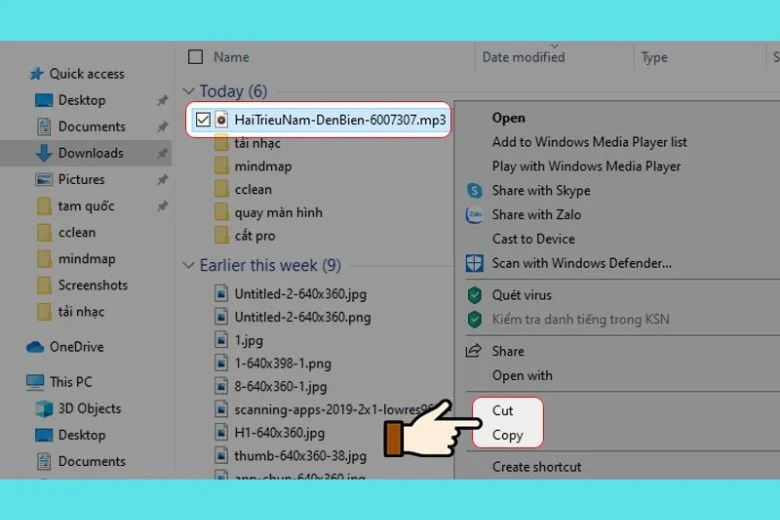Choose Share with Skype

click(x=541, y=191)
